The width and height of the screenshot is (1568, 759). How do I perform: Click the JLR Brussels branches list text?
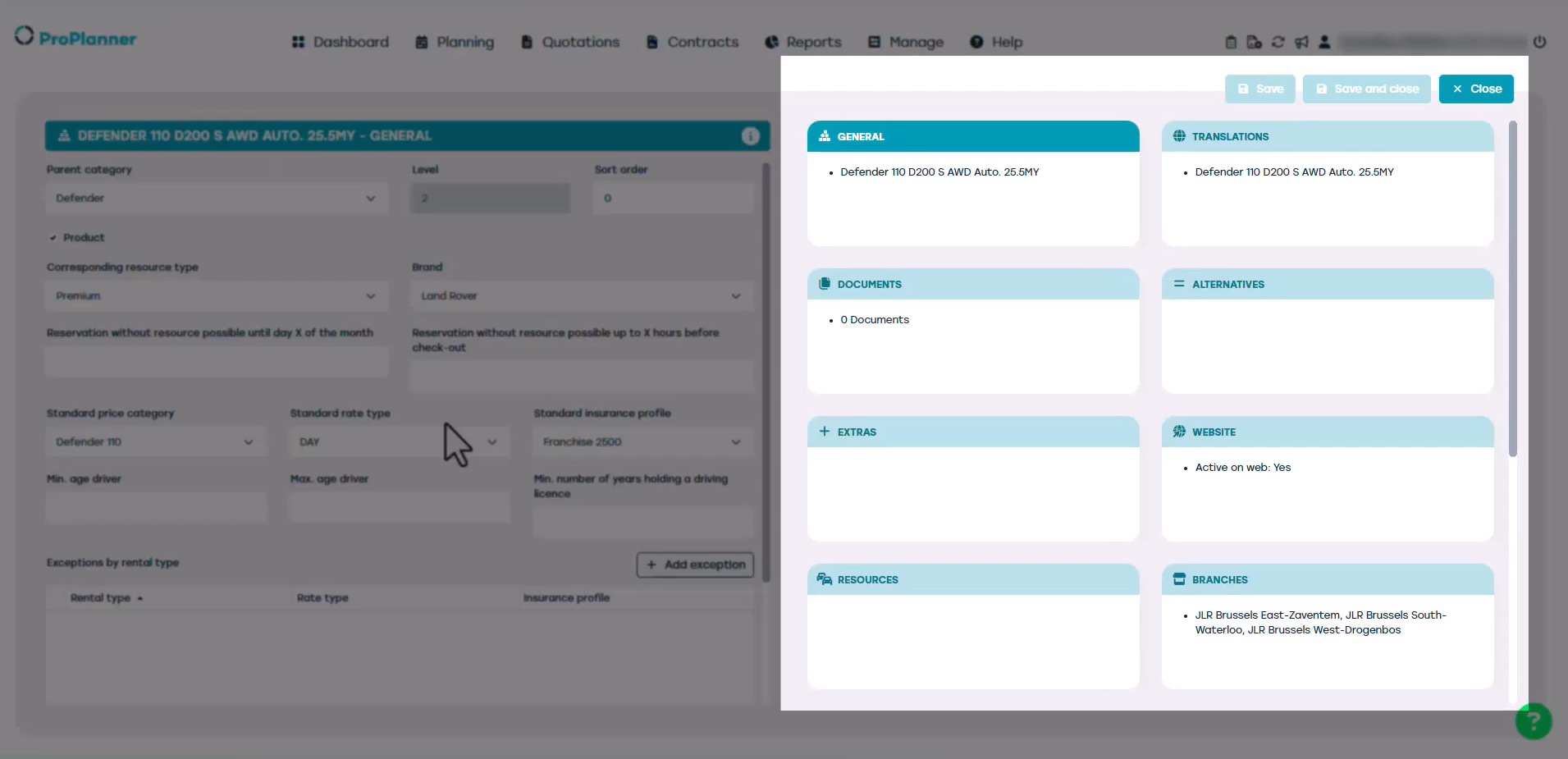tap(1320, 623)
